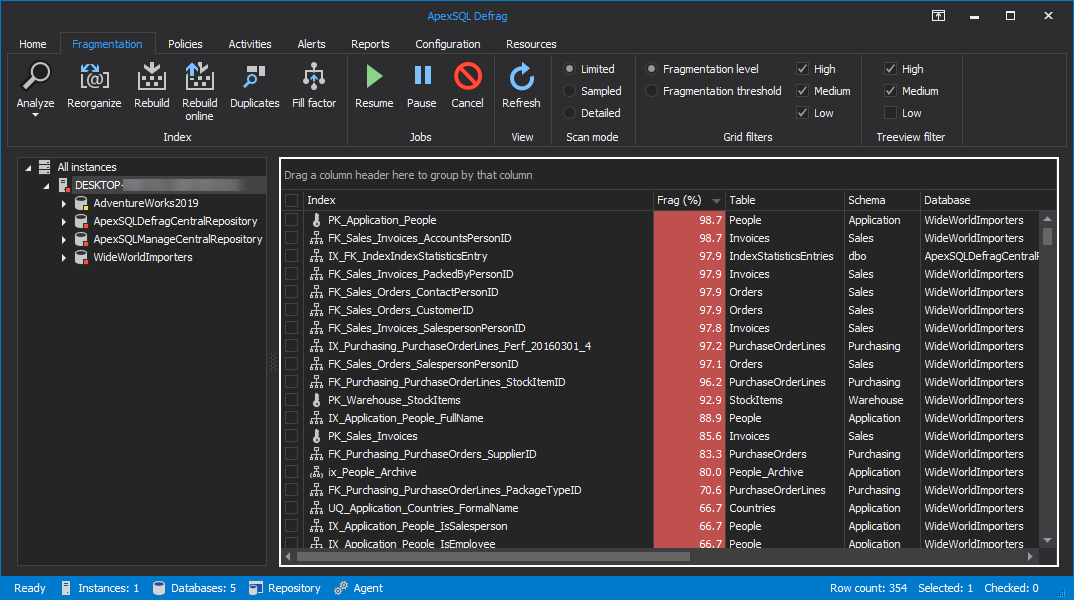This screenshot has width=1074, height=600.
Task: Expand the ApexSQLDefragCentralRepository node
Action: tap(64, 221)
